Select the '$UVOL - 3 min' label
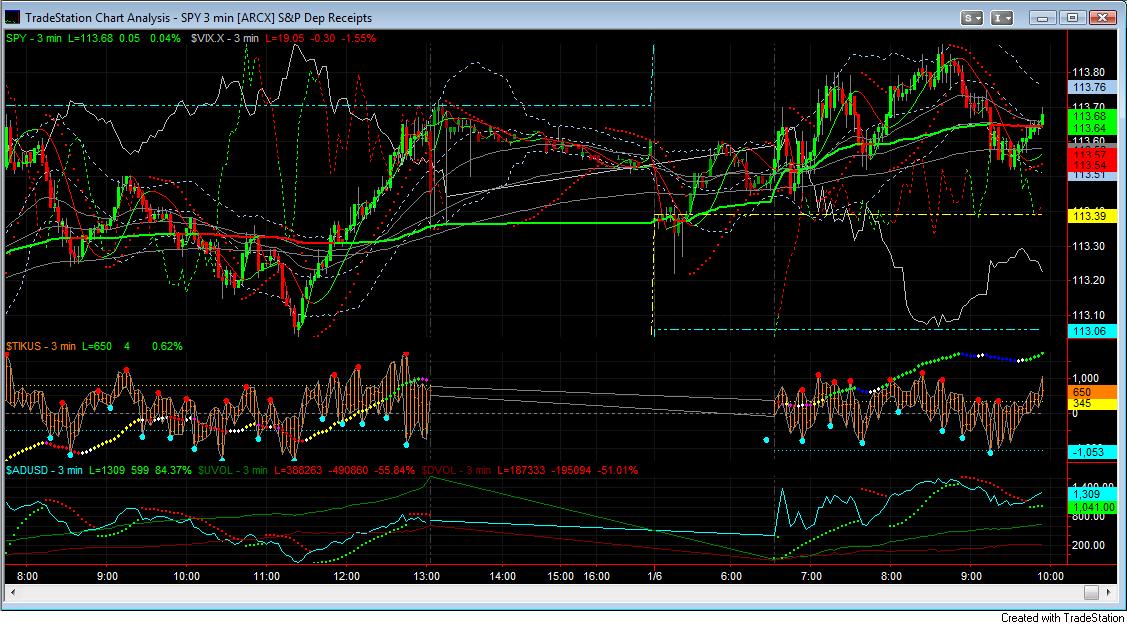 point(231,469)
